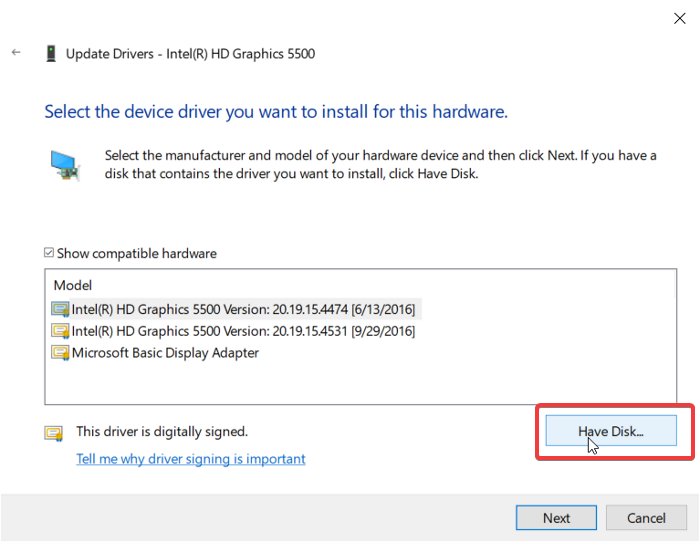Click the 'This driver is digitally signed' text

click(162, 432)
